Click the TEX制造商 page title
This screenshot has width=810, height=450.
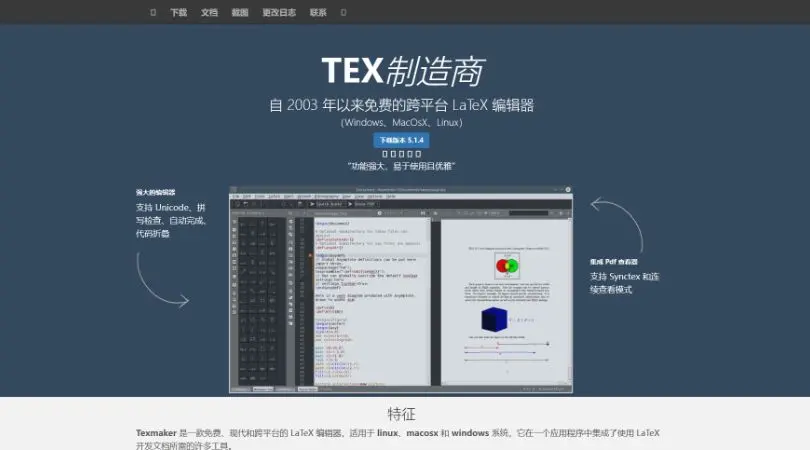(x=403, y=71)
